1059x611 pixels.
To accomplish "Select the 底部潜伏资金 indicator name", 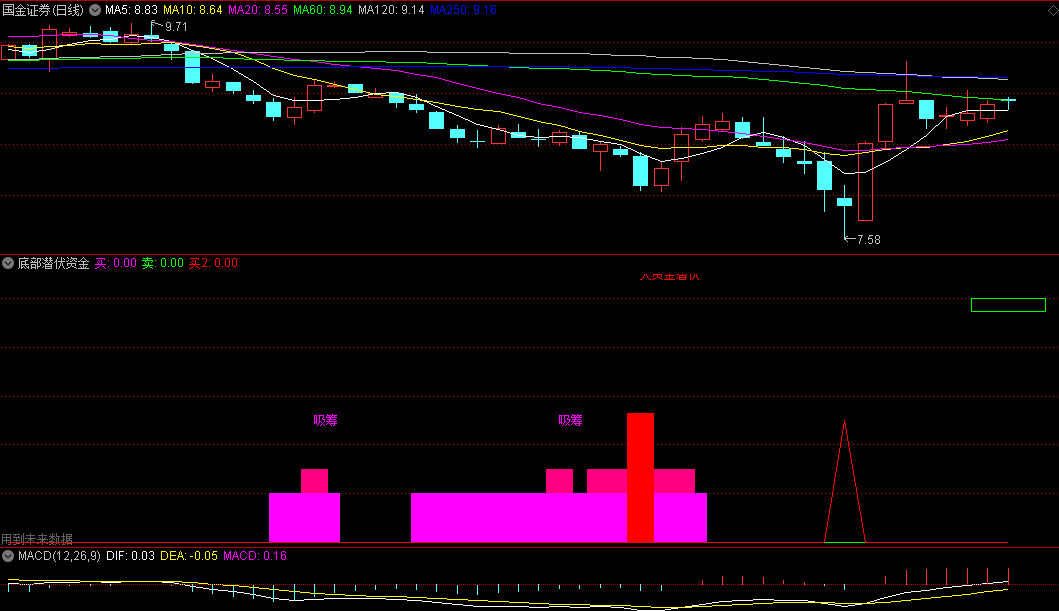I will click(53, 263).
